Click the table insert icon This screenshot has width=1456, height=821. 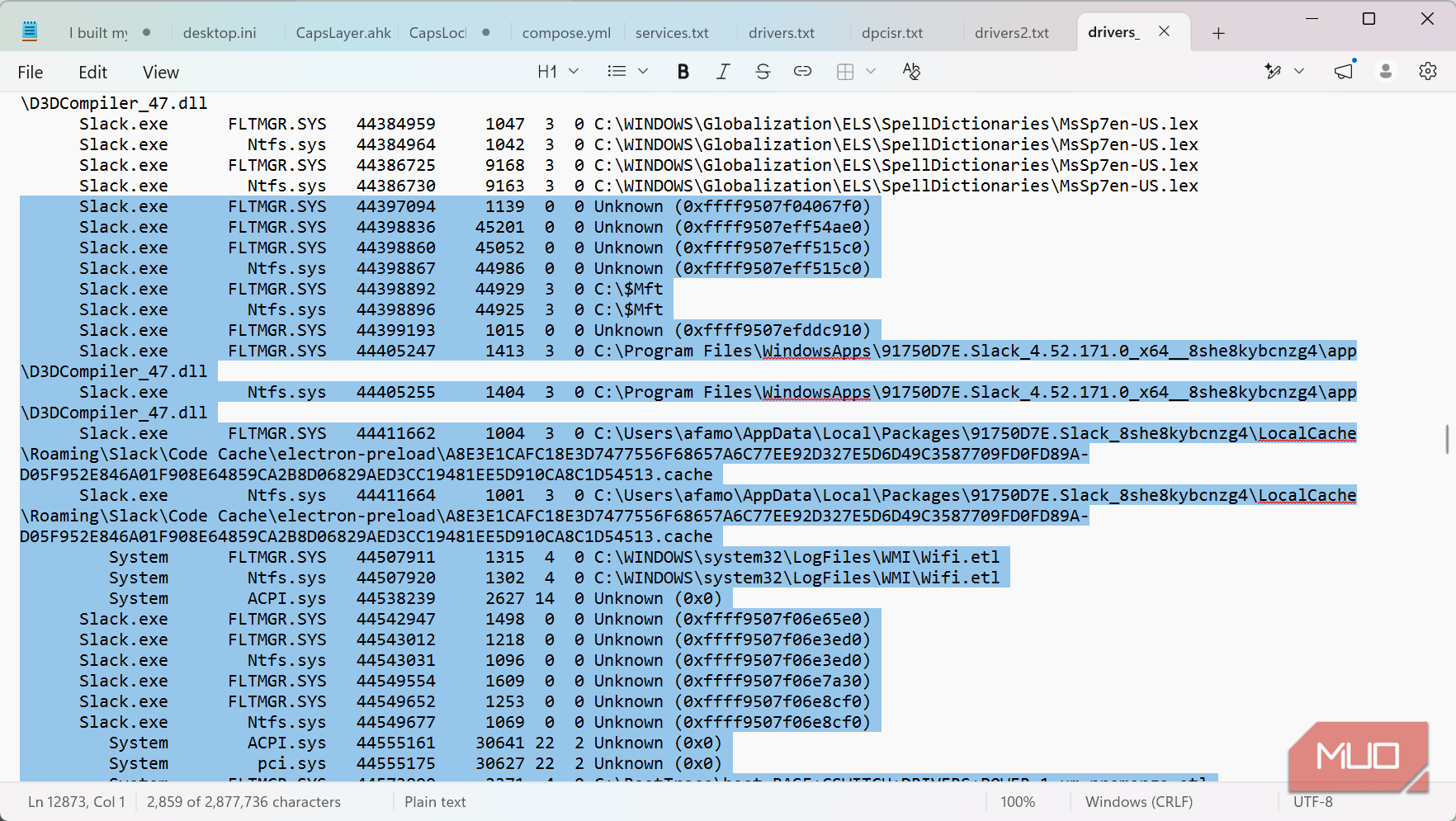845,72
